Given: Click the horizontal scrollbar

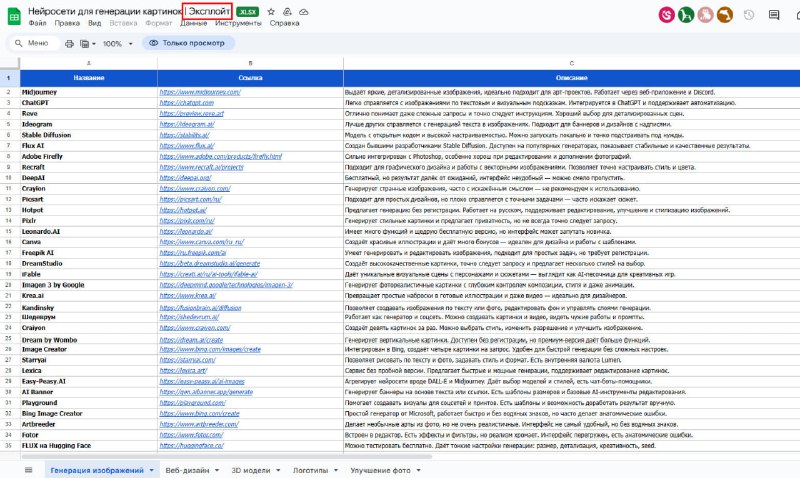Looking at the screenshot, I should coord(227,457).
